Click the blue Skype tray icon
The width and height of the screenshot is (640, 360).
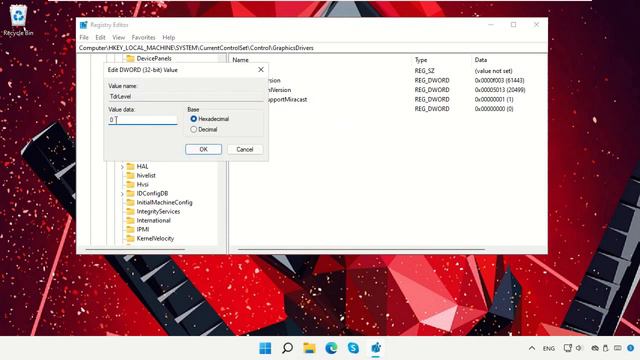631,348
